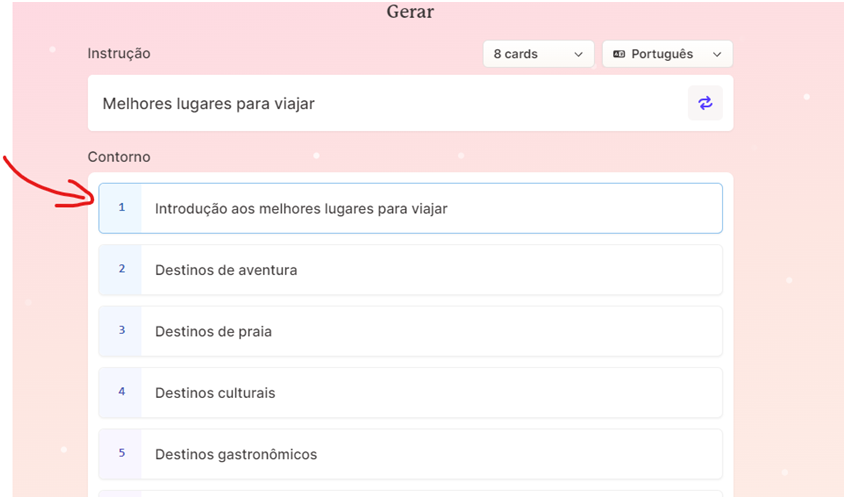Click the Instrução section label
This screenshot has height=499, width=846.
[x=119, y=53]
